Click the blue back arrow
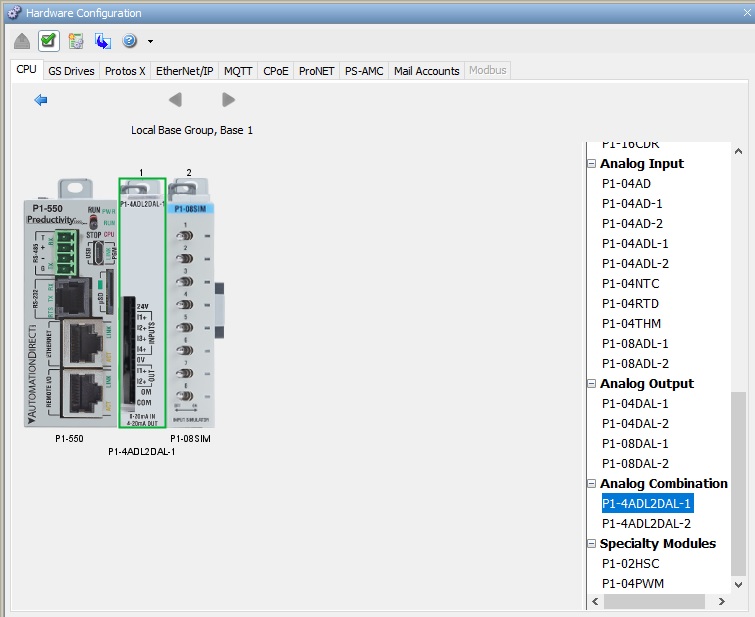This screenshot has height=617, width=755. click(x=41, y=100)
